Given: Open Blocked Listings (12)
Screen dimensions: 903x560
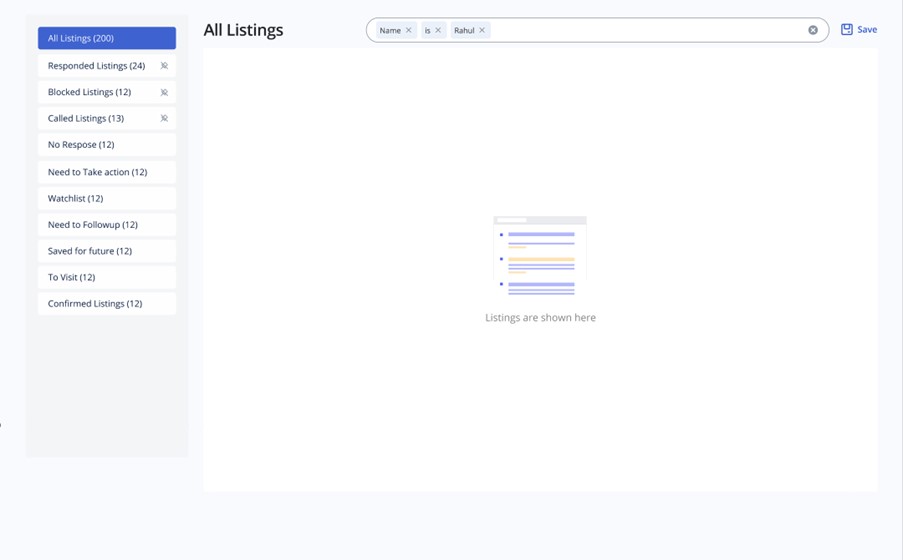Looking at the screenshot, I should (x=90, y=92).
